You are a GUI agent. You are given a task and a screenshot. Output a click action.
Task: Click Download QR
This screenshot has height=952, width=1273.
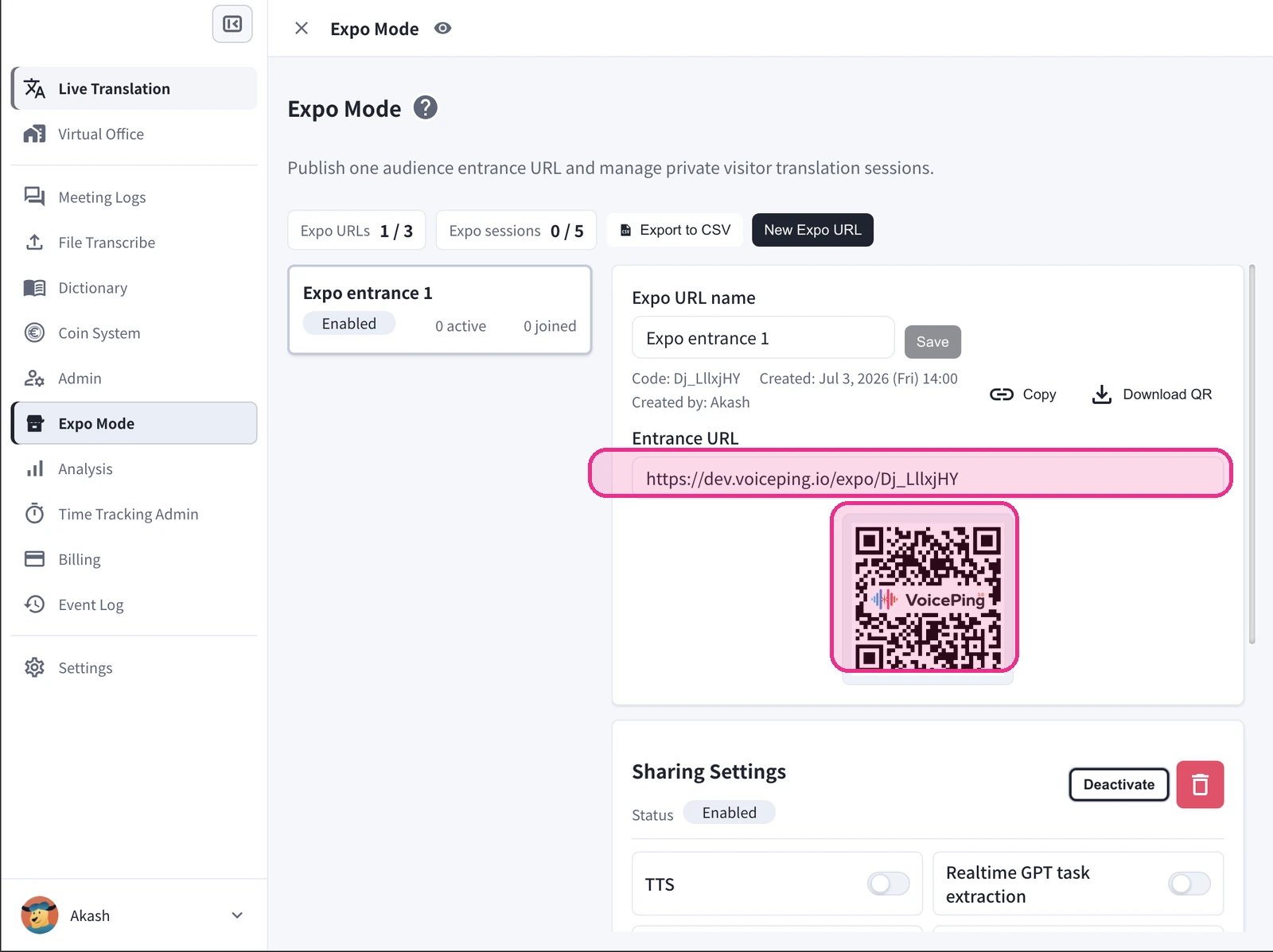tap(1152, 394)
